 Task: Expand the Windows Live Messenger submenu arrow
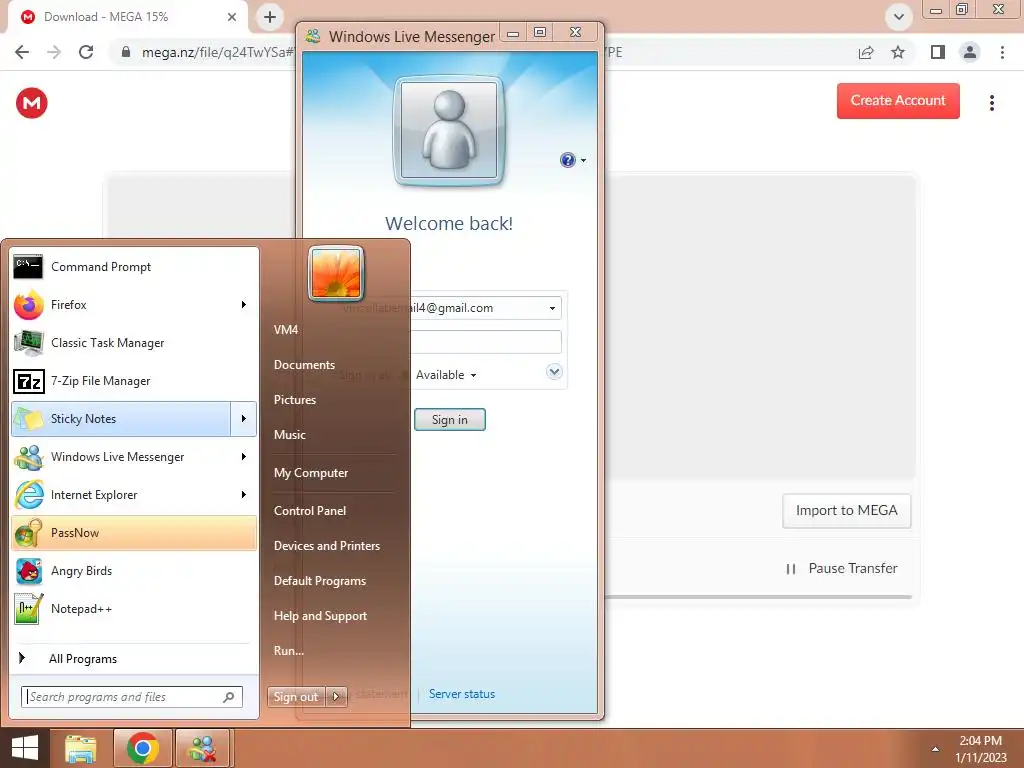coord(244,456)
